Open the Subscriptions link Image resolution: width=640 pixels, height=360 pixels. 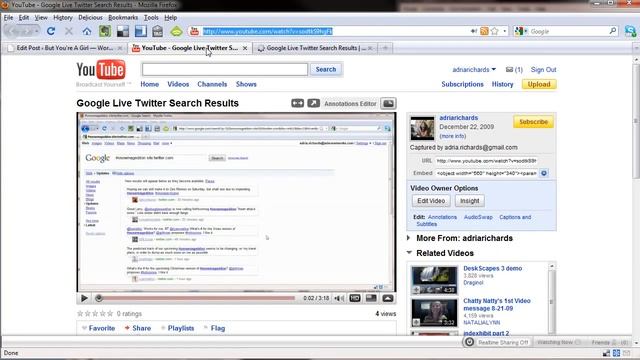462,84
